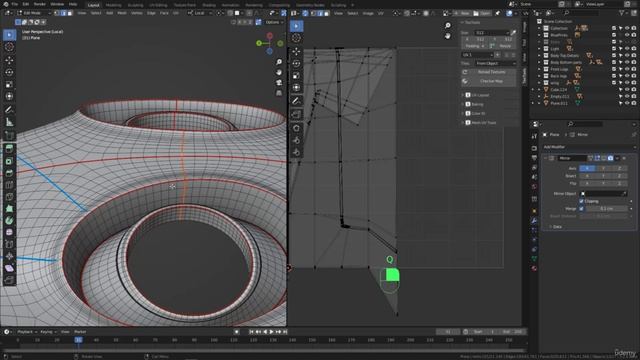
Task: Toggle camera view in the 3D viewport
Action: pyautogui.click(x=279, y=82)
